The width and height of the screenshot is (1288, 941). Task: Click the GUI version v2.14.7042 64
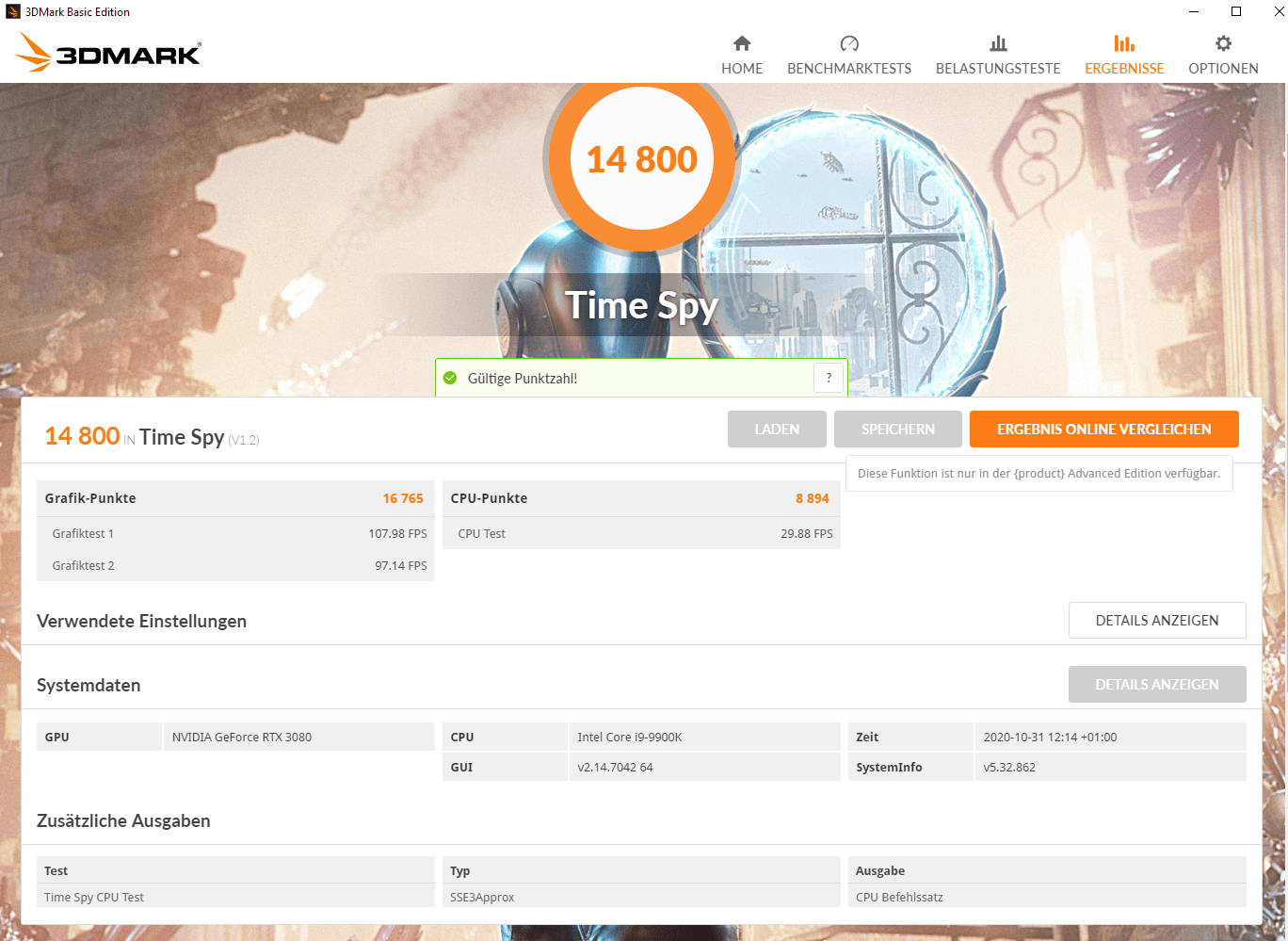click(x=615, y=767)
